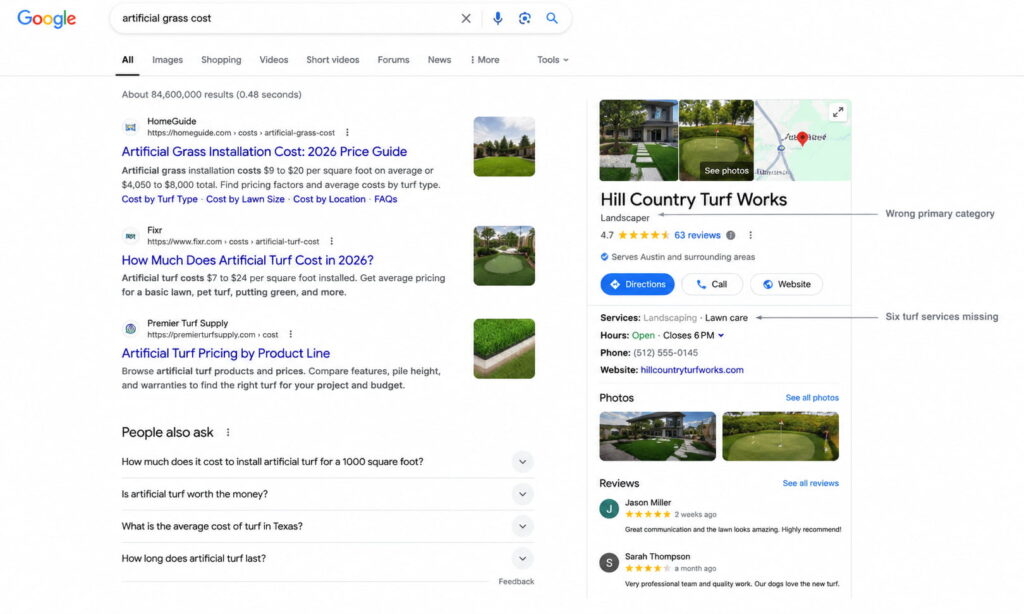
Task: Open the Fixr result options menu
Action: pyautogui.click(x=332, y=241)
